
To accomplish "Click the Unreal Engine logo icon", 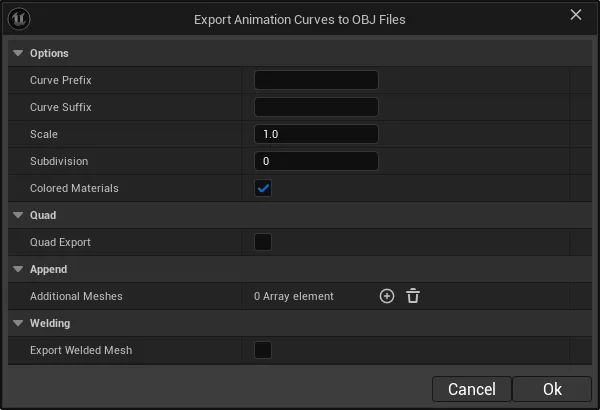I will pos(19,19).
